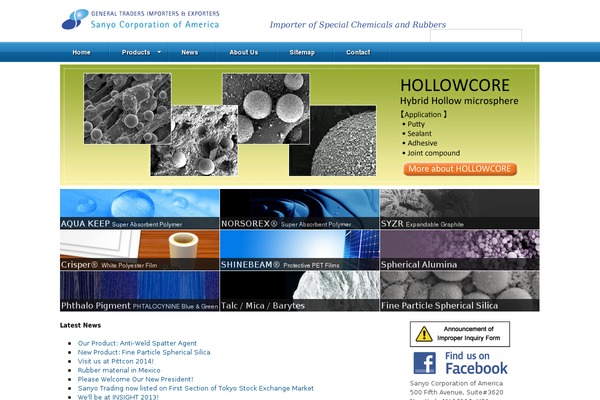The image size is (600, 400).
Task: Click the first SEM microsphere image in banner
Action: [127, 109]
